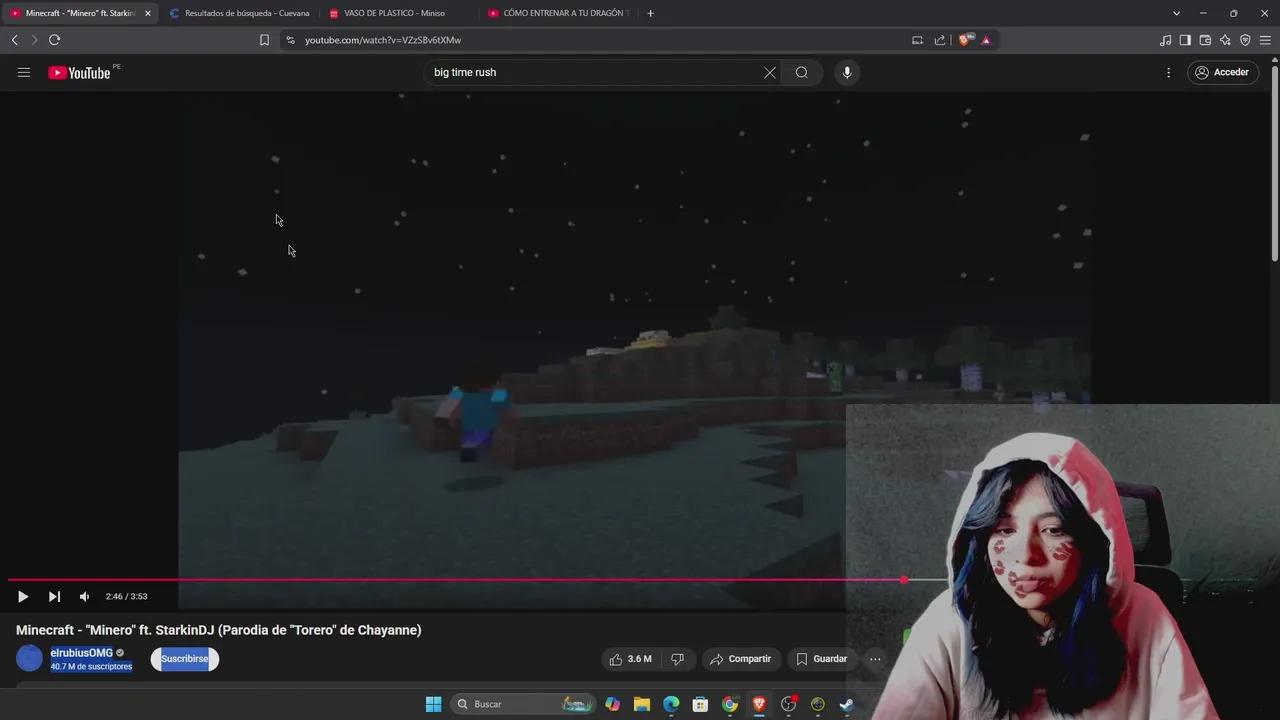Viewport: 1280px width, 720px height.
Task: Open Brave Rewards triangle icon
Action: (x=986, y=40)
